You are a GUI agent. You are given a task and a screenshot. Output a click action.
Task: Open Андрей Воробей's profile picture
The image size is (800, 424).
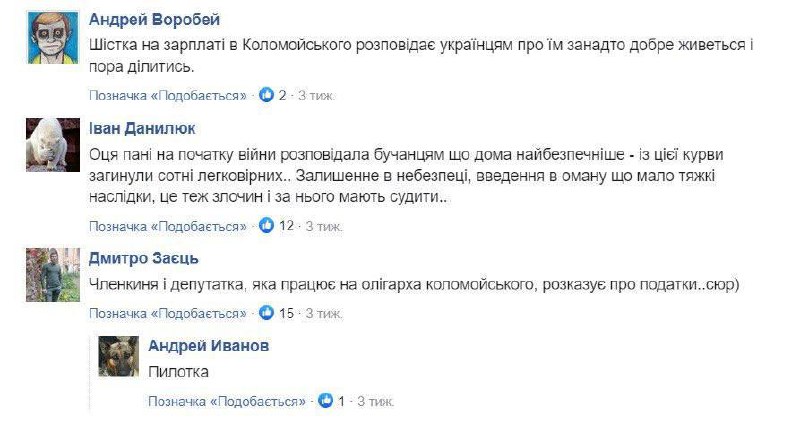(52, 40)
